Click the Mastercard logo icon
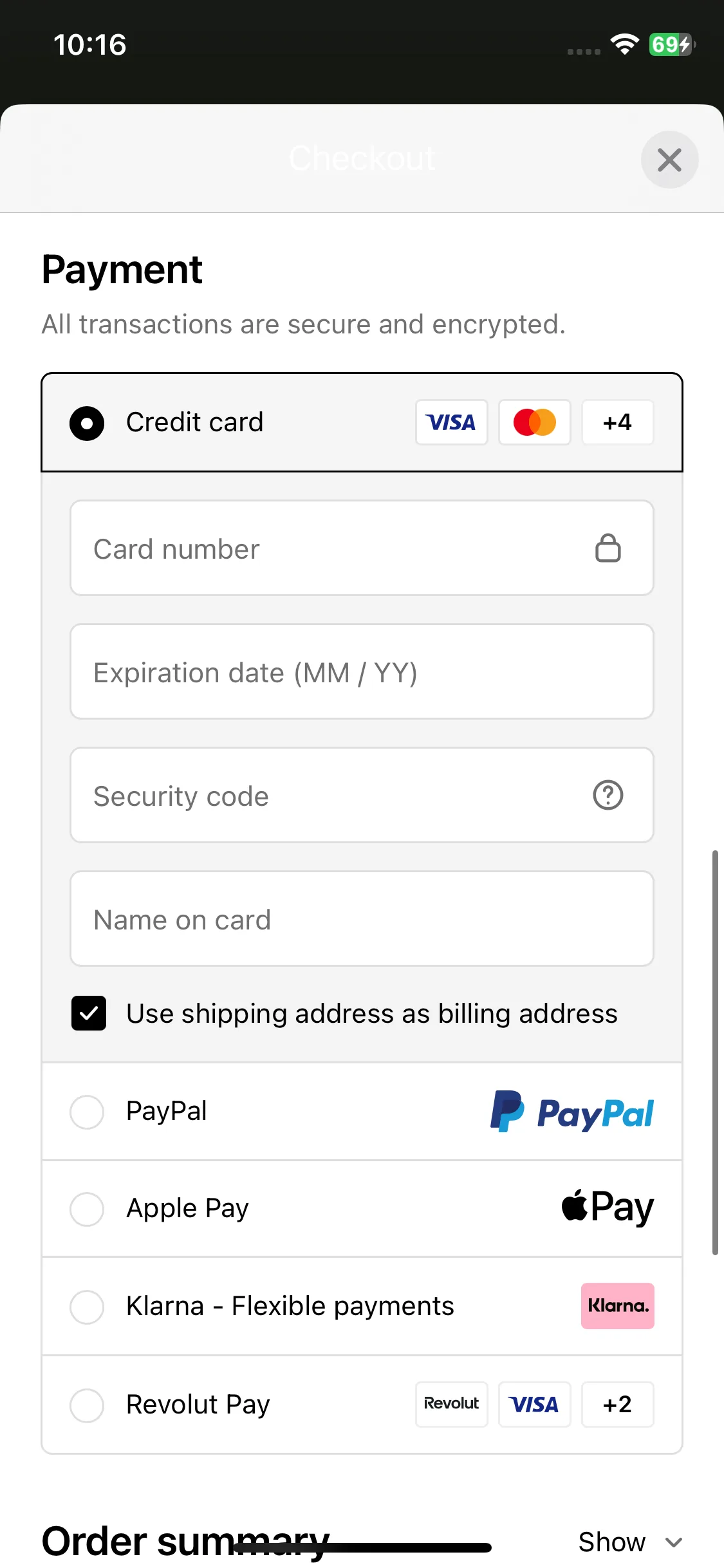The height and width of the screenshot is (1568, 724). pos(535,422)
